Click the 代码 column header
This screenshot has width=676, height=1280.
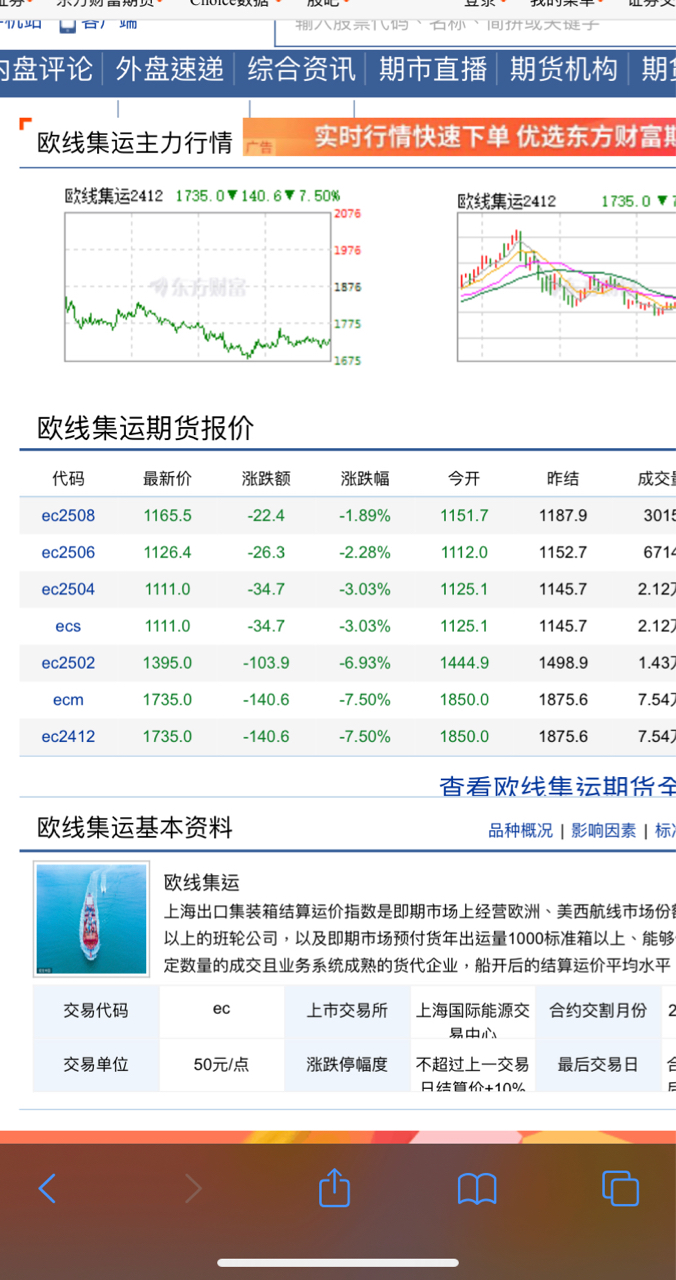coord(68,479)
